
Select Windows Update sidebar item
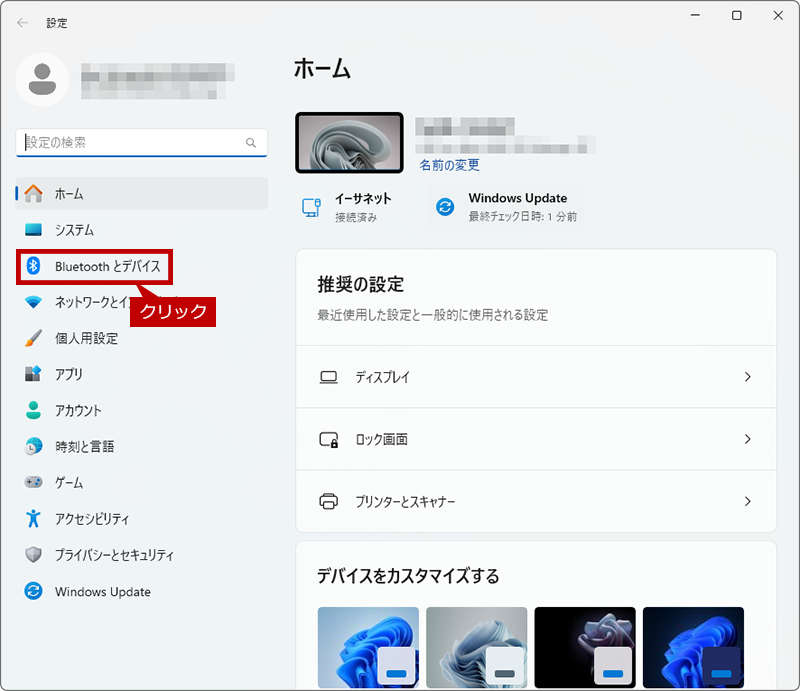pos(142,591)
